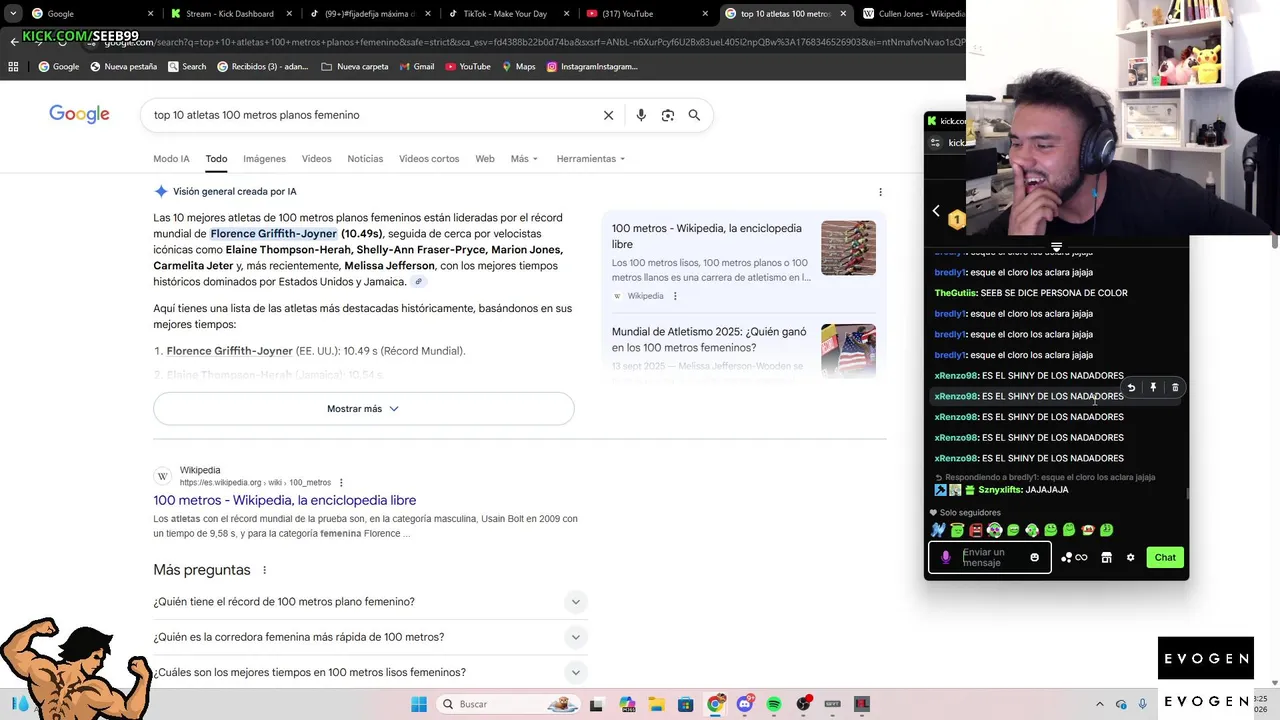This screenshot has width=1280, height=720.
Task: Delete the highlighted xRenzo98 chat message
Action: point(1175,388)
